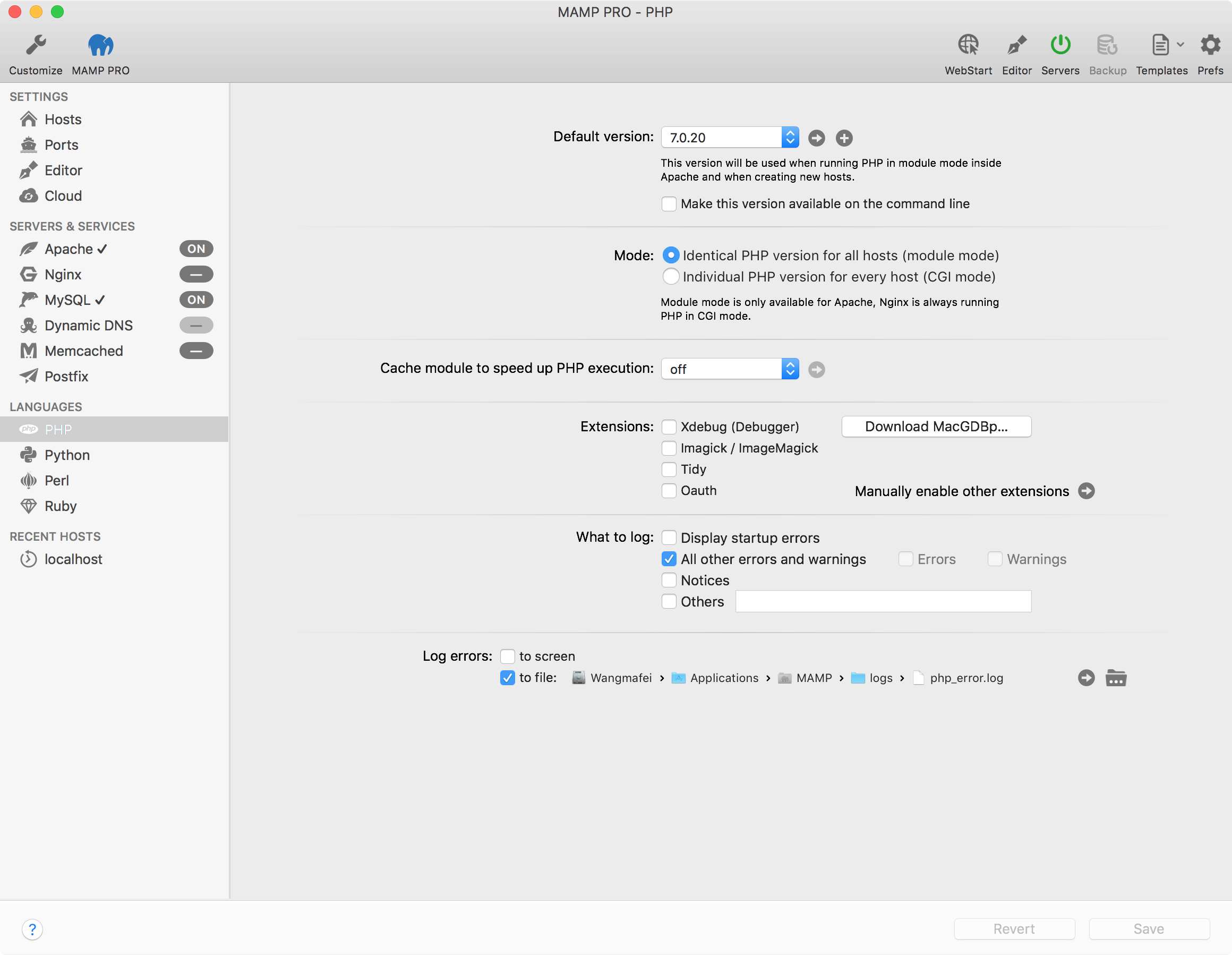Select Individual PHP version CGI mode radio

[670, 276]
